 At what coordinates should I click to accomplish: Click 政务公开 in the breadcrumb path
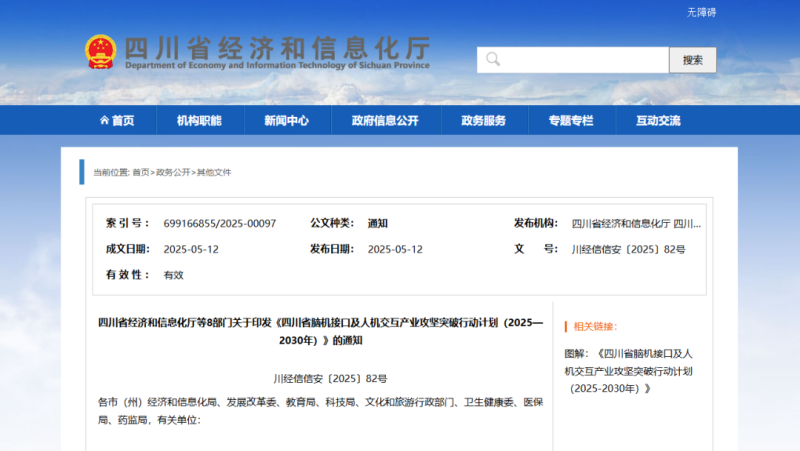tap(172, 172)
